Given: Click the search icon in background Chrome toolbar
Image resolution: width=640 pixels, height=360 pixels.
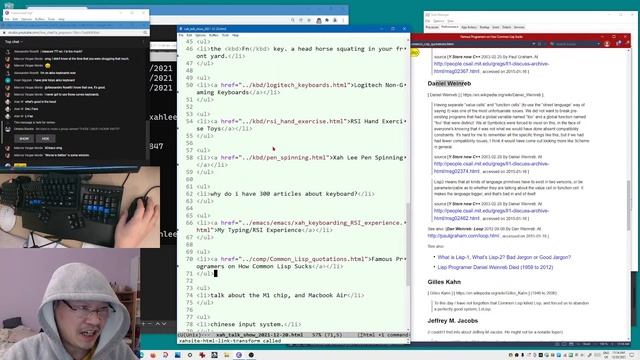Looking at the screenshot, I should pos(293,20).
